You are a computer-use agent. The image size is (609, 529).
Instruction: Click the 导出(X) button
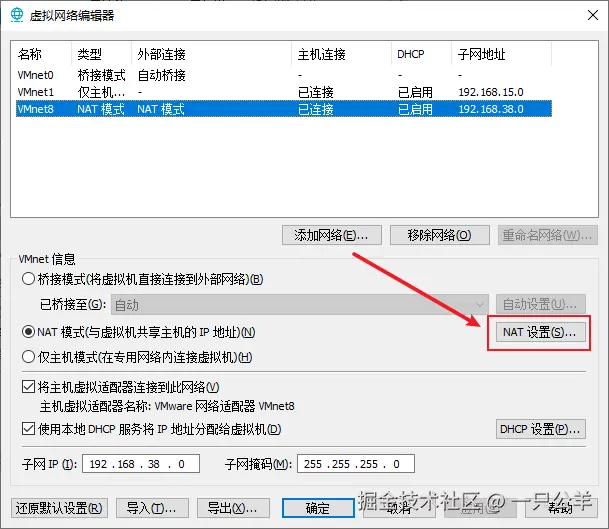(x=233, y=508)
